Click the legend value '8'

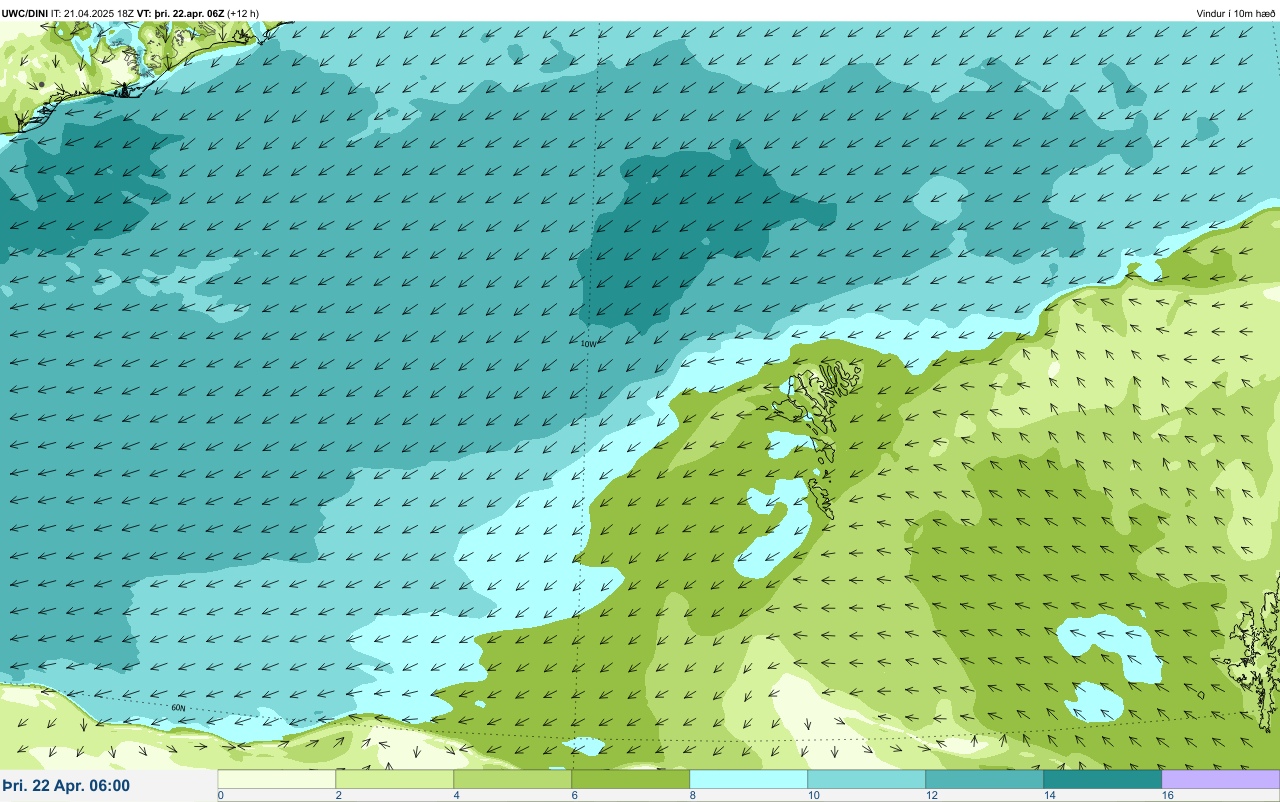coord(693,795)
